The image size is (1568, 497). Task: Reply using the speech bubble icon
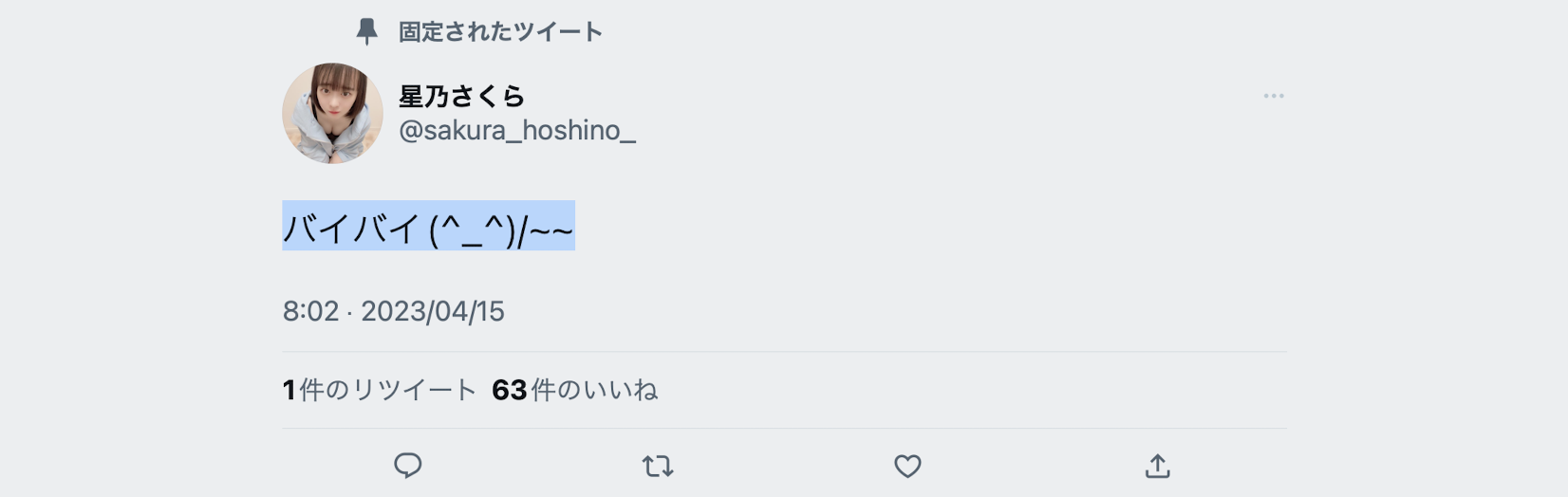408,466
